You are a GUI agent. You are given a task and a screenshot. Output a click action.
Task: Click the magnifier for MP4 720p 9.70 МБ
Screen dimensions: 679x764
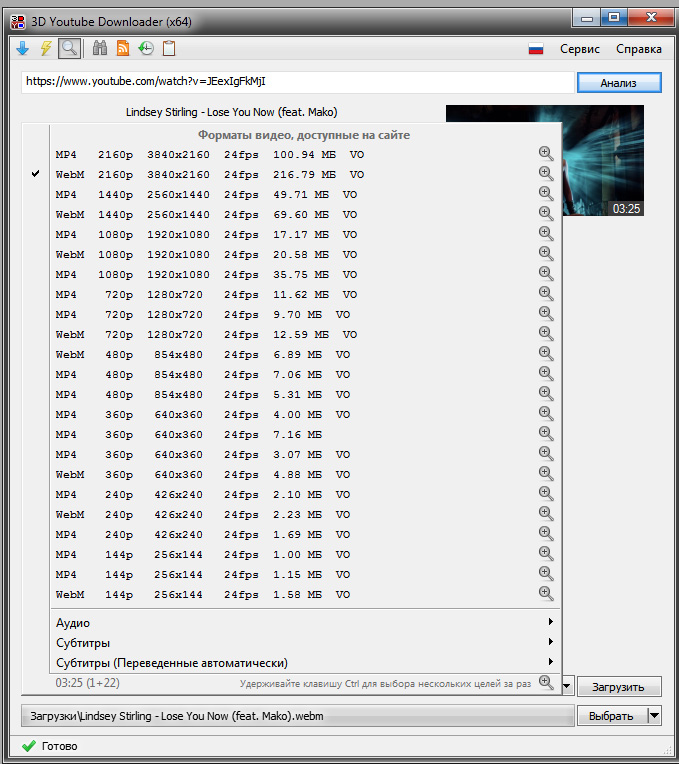tap(546, 314)
